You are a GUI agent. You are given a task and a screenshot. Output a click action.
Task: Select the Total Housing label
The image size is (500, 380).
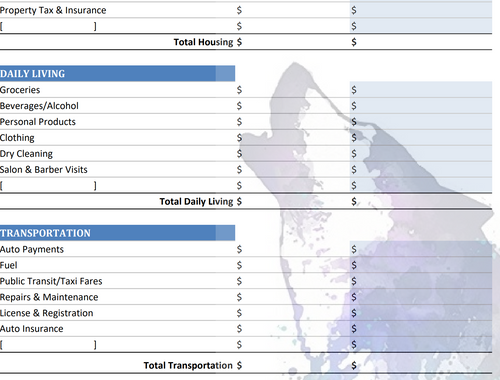203,42
